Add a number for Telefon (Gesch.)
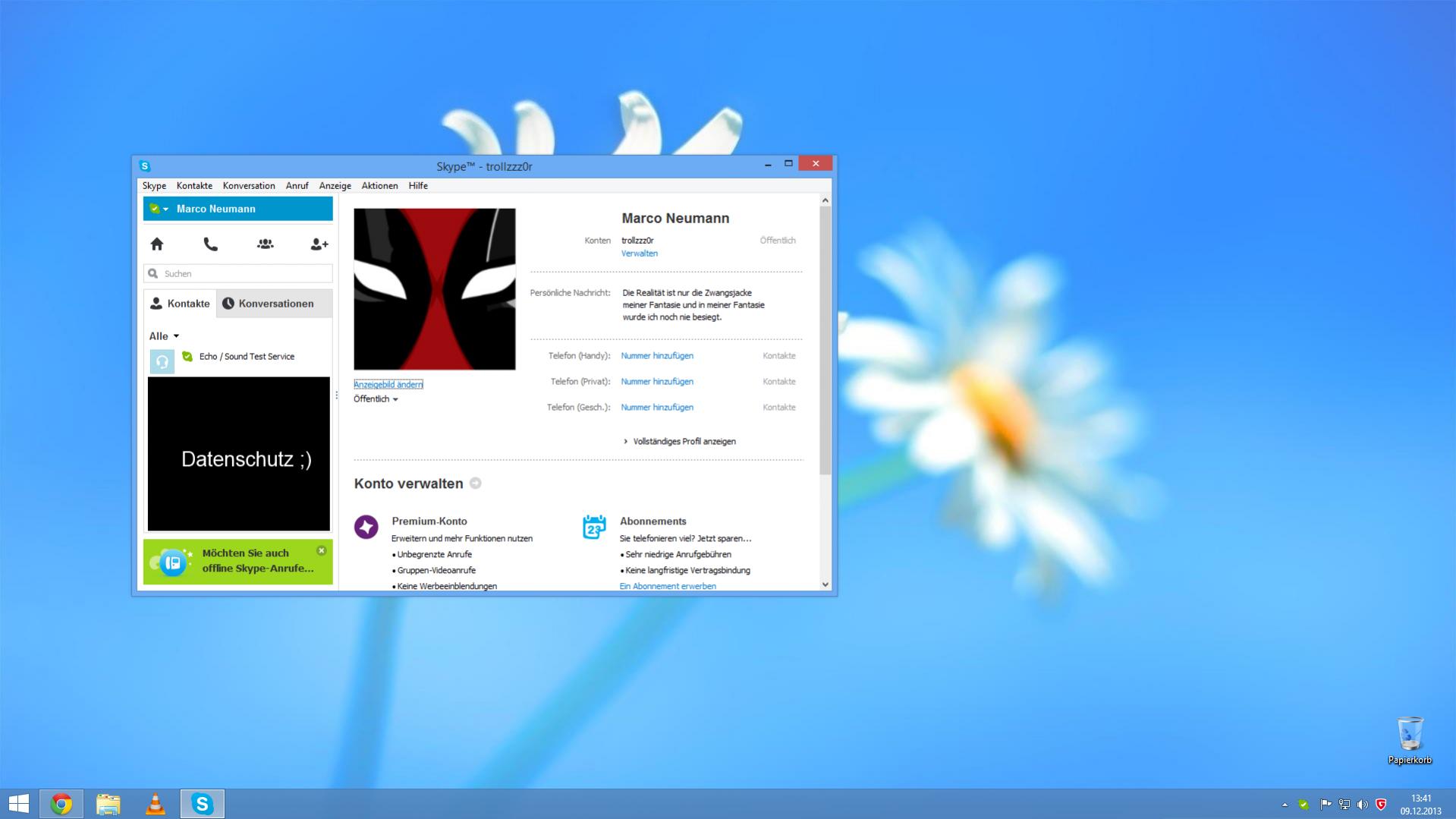1456x819 pixels. pyautogui.click(x=657, y=407)
